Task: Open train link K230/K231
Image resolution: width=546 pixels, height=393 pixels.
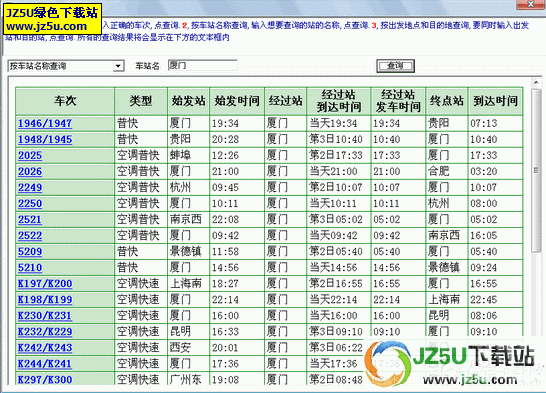Action: 45,315
